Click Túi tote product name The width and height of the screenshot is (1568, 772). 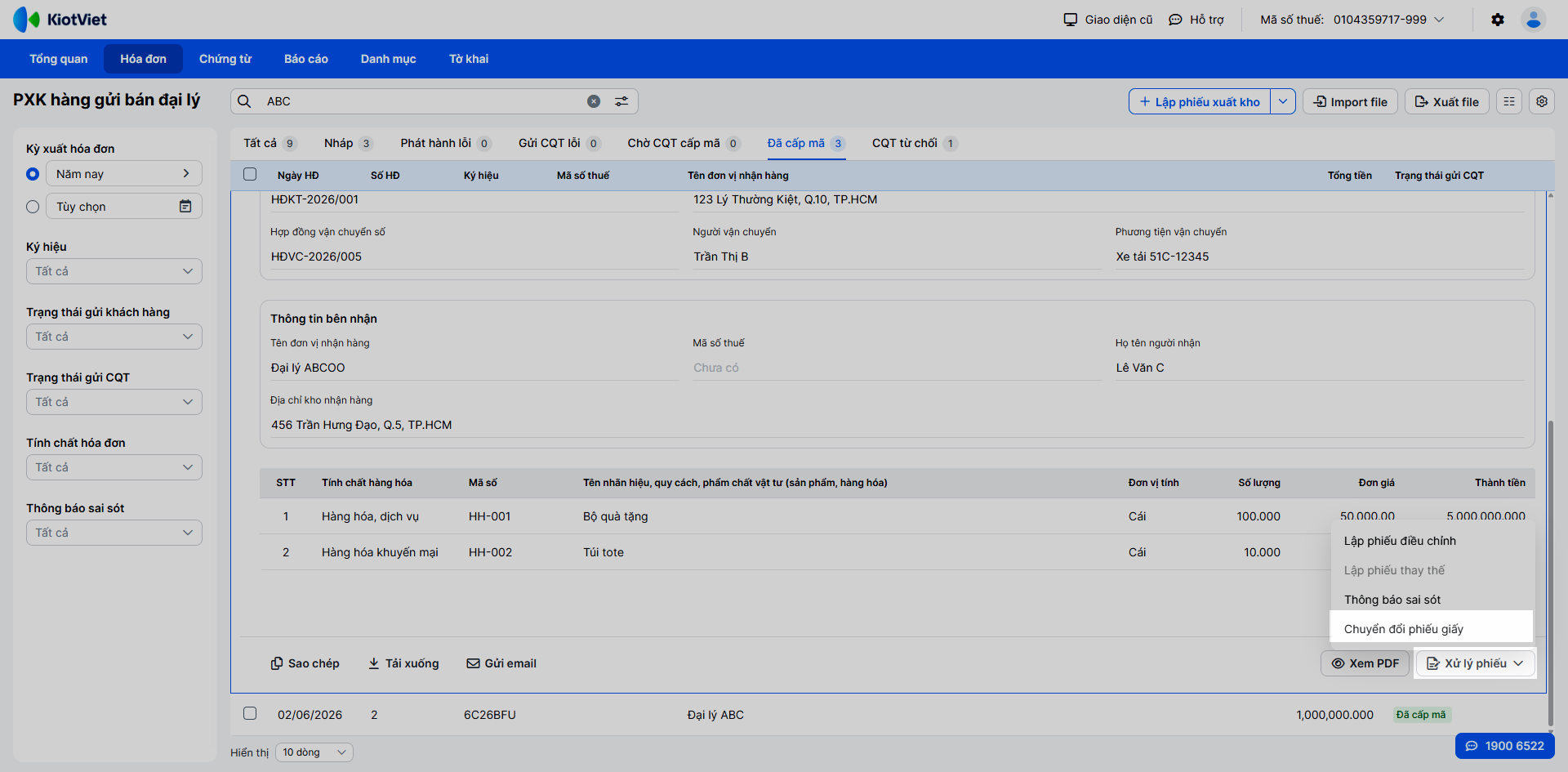click(603, 552)
